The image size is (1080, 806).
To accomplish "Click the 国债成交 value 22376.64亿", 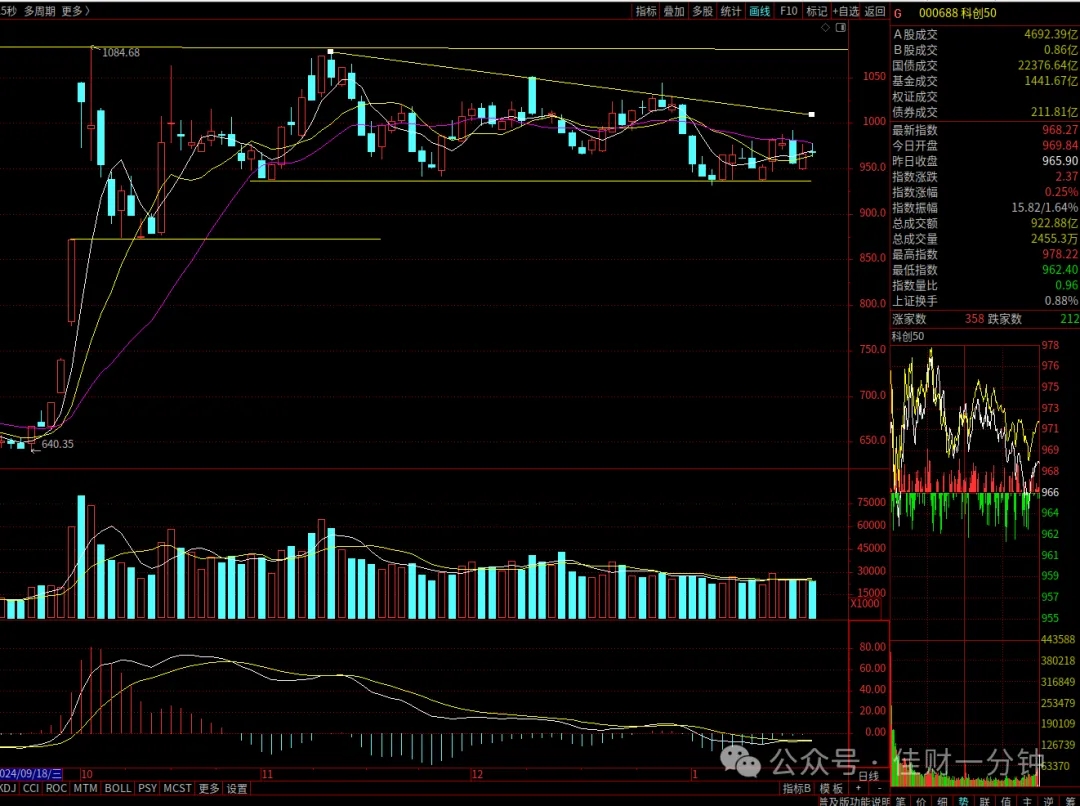I will [1048, 65].
